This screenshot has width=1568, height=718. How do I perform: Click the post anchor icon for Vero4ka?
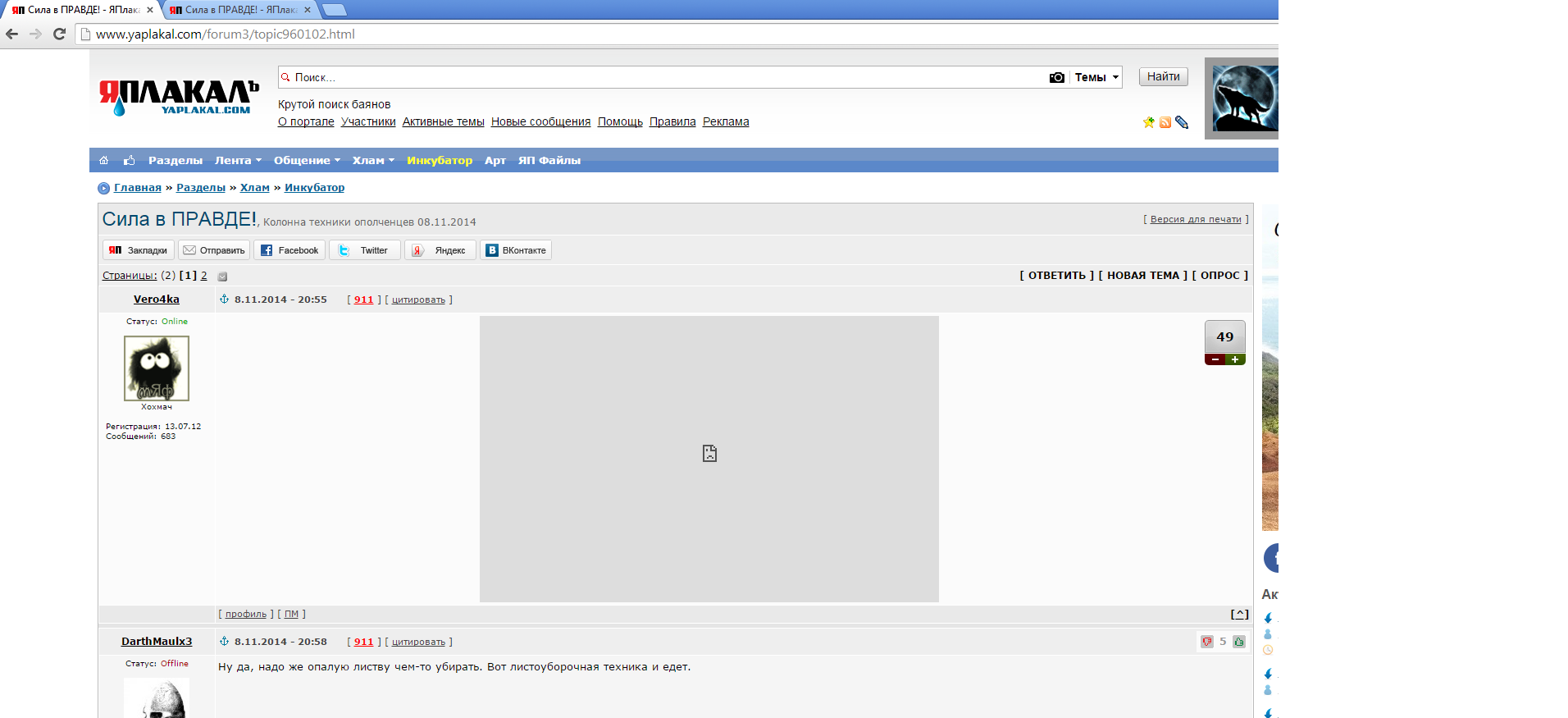[224, 300]
